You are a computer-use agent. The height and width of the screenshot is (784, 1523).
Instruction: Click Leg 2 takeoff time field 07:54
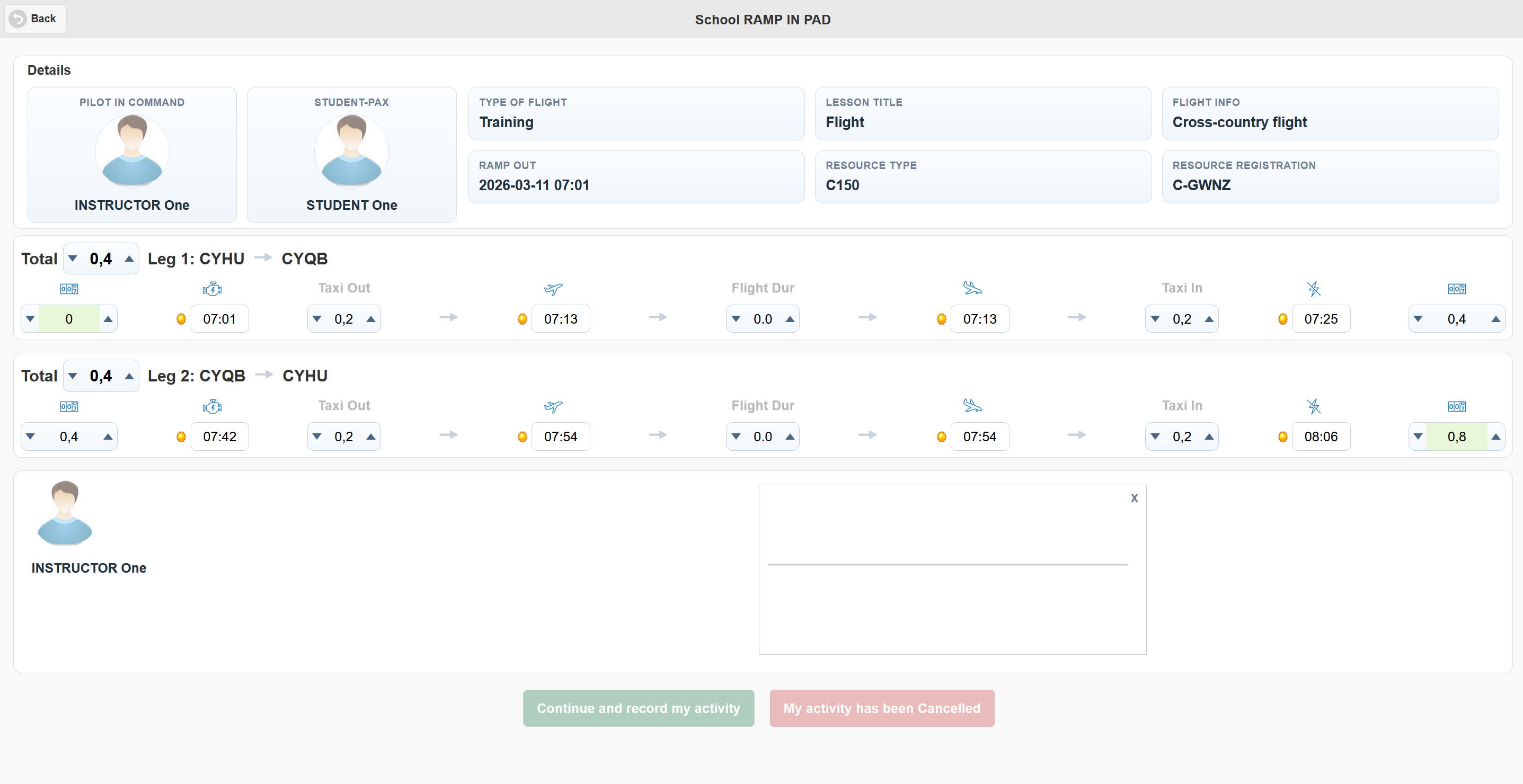click(x=560, y=436)
